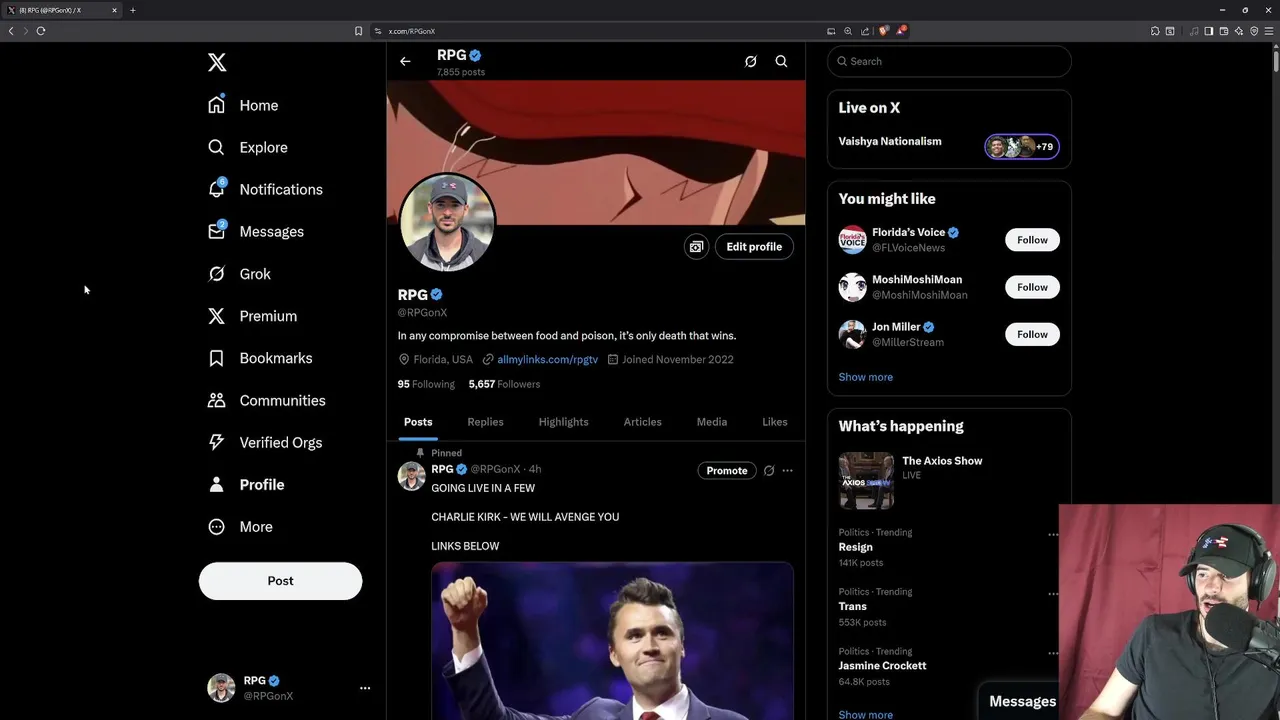Open account switcher three dots near RPG
The height and width of the screenshot is (720, 1280).
(x=365, y=688)
